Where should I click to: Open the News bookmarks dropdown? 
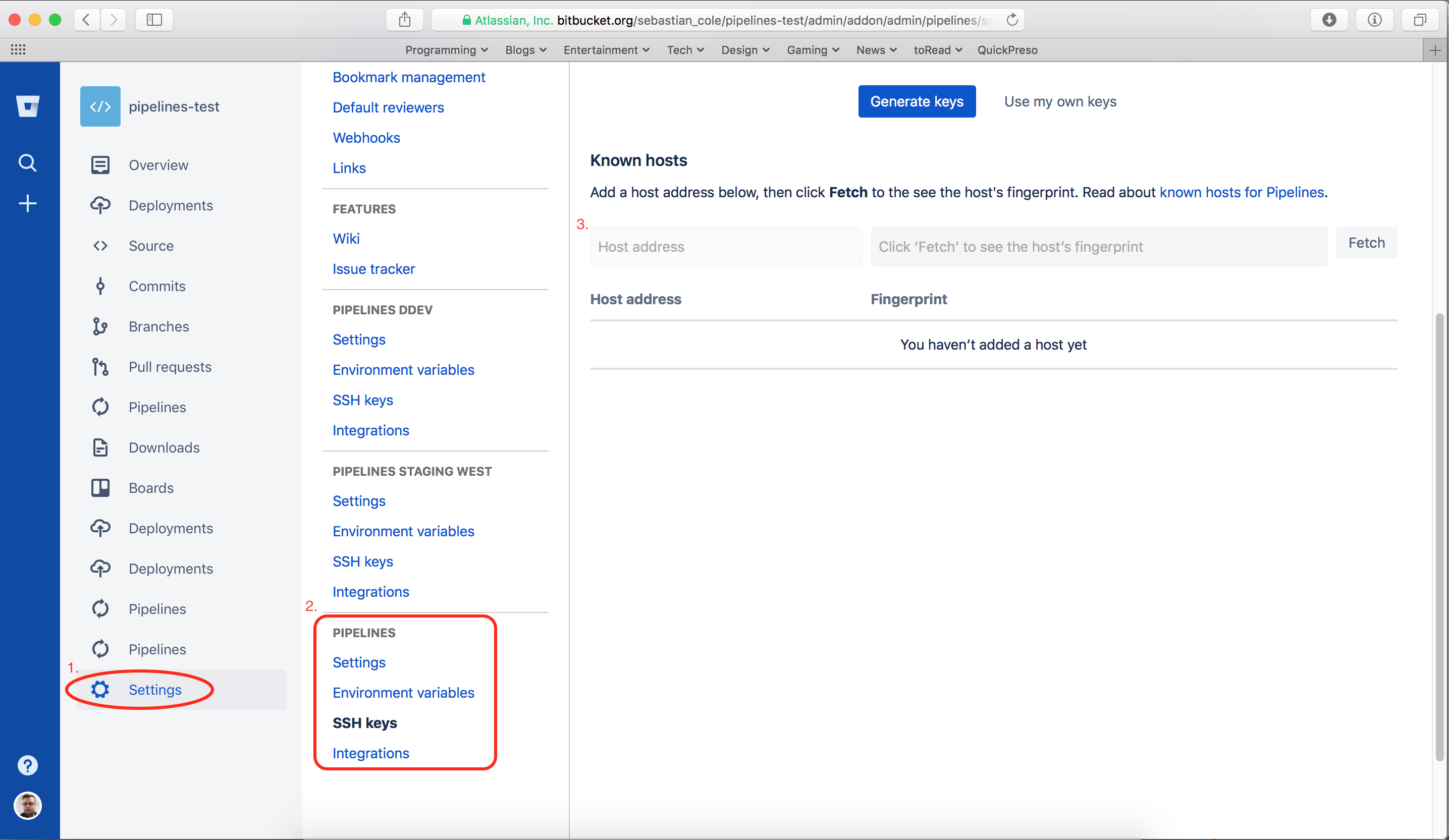click(x=876, y=50)
